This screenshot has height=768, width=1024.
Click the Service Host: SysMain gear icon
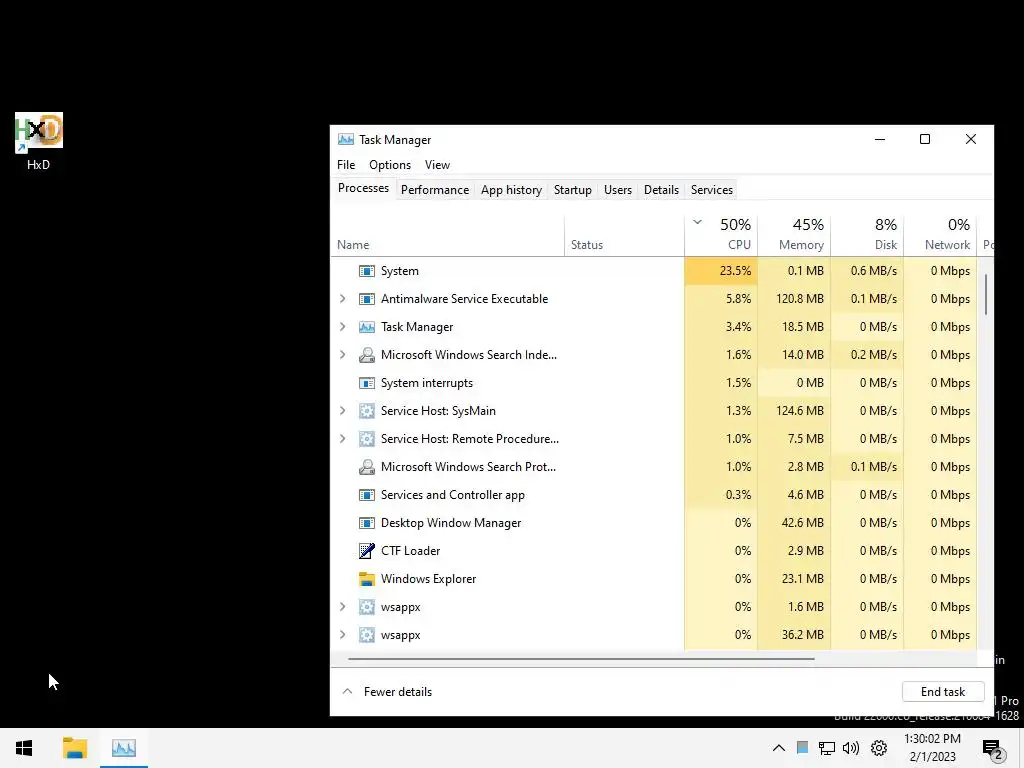367,411
